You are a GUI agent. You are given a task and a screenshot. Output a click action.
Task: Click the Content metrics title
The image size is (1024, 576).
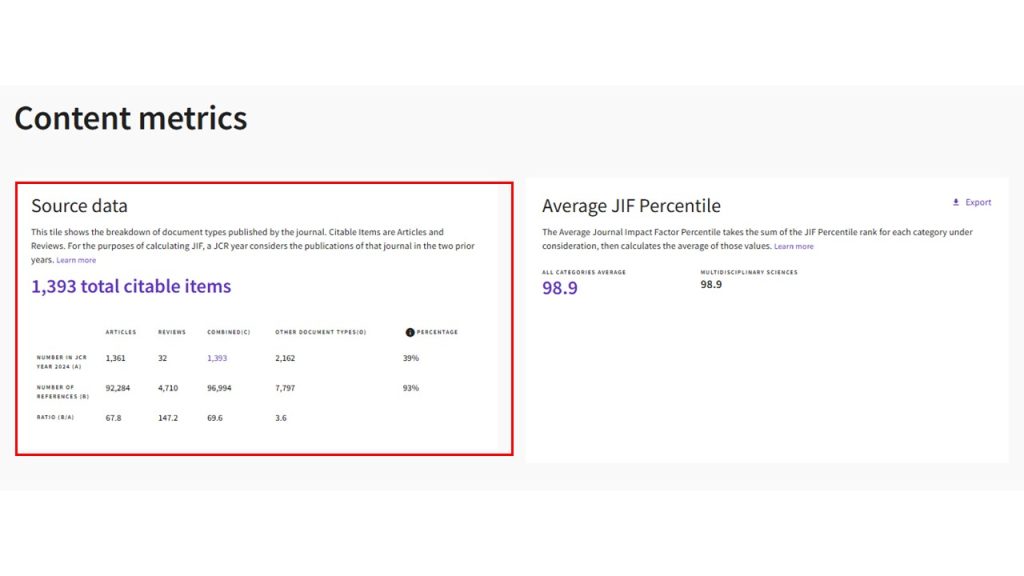point(131,118)
